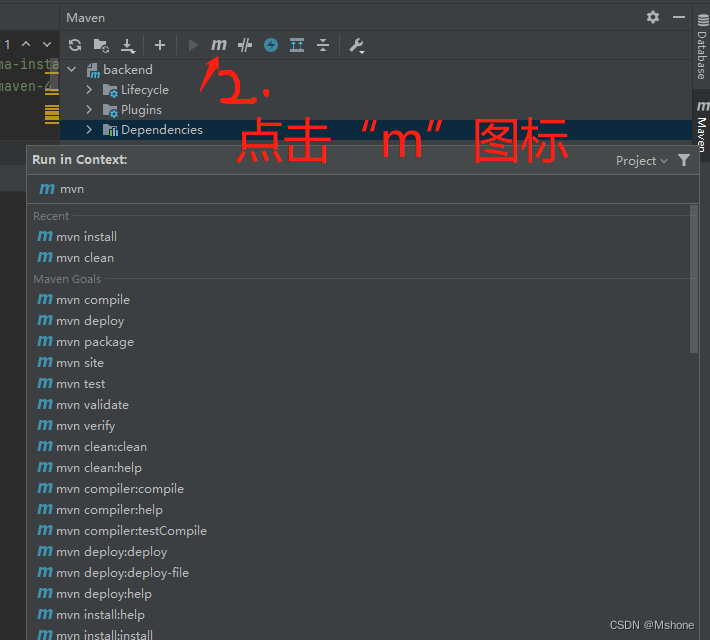
Task: Select Plugins folder item
Action: 132,110
